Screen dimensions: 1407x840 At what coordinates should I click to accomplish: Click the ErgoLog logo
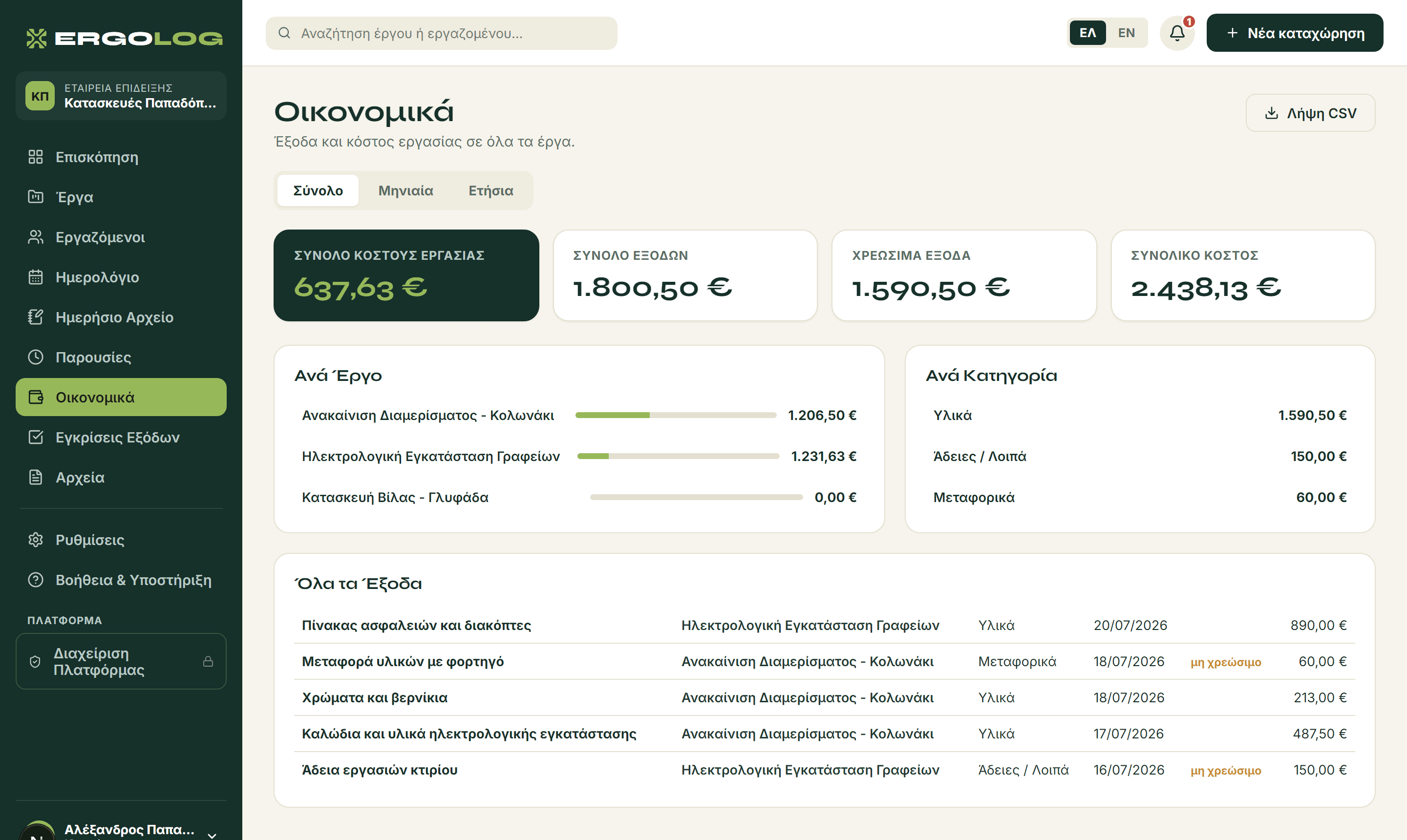tap(125, 38)
